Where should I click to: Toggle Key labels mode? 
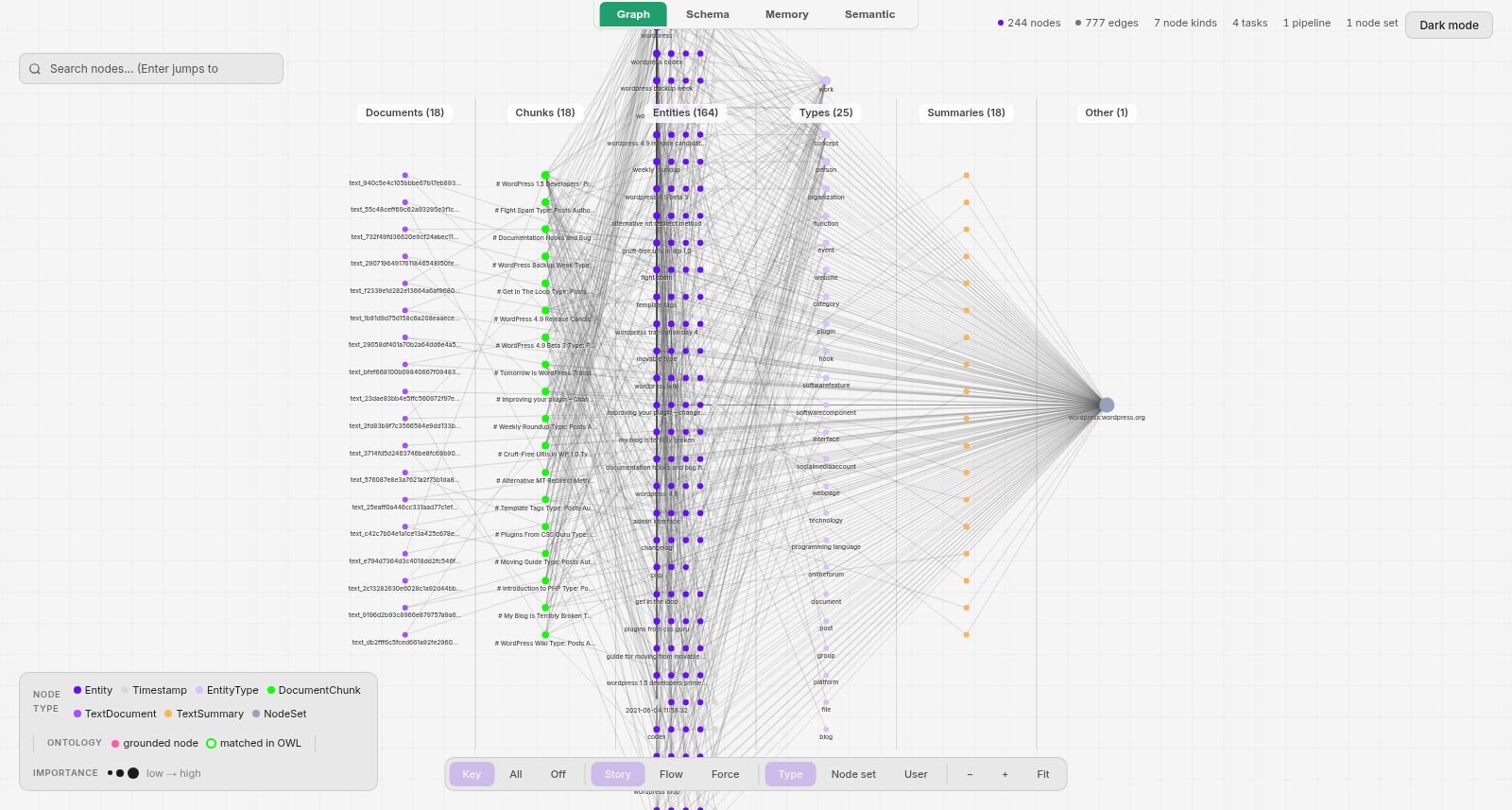click(x=472, y=774)
